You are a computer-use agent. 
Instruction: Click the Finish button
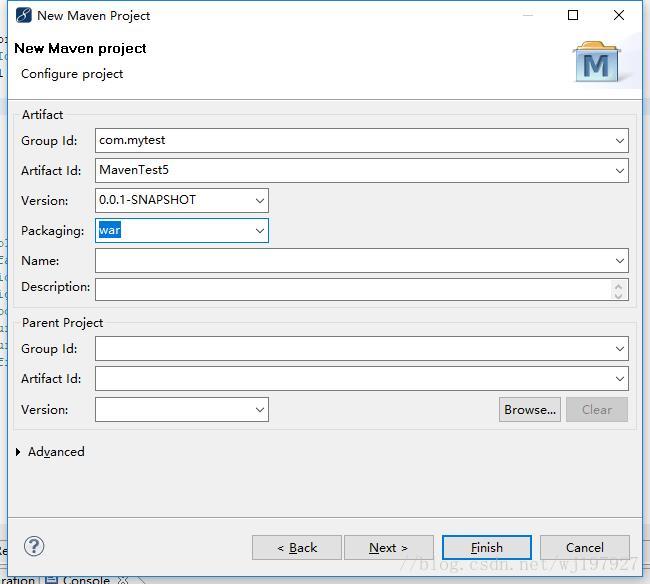487,548
